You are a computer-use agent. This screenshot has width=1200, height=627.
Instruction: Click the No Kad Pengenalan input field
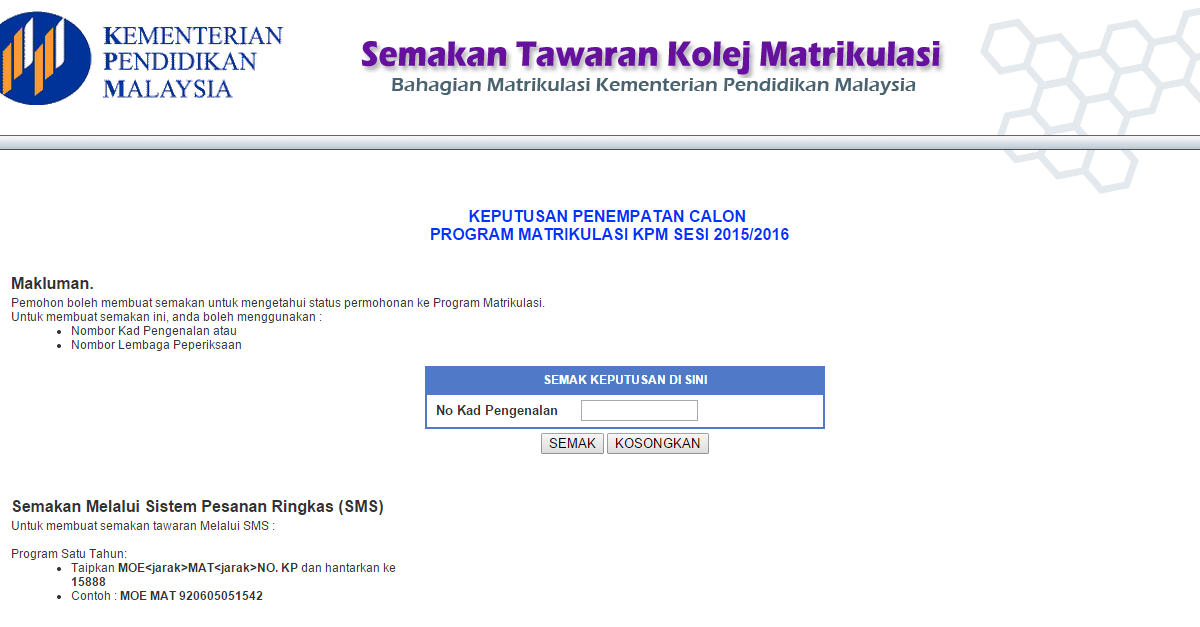coord(639,410)
